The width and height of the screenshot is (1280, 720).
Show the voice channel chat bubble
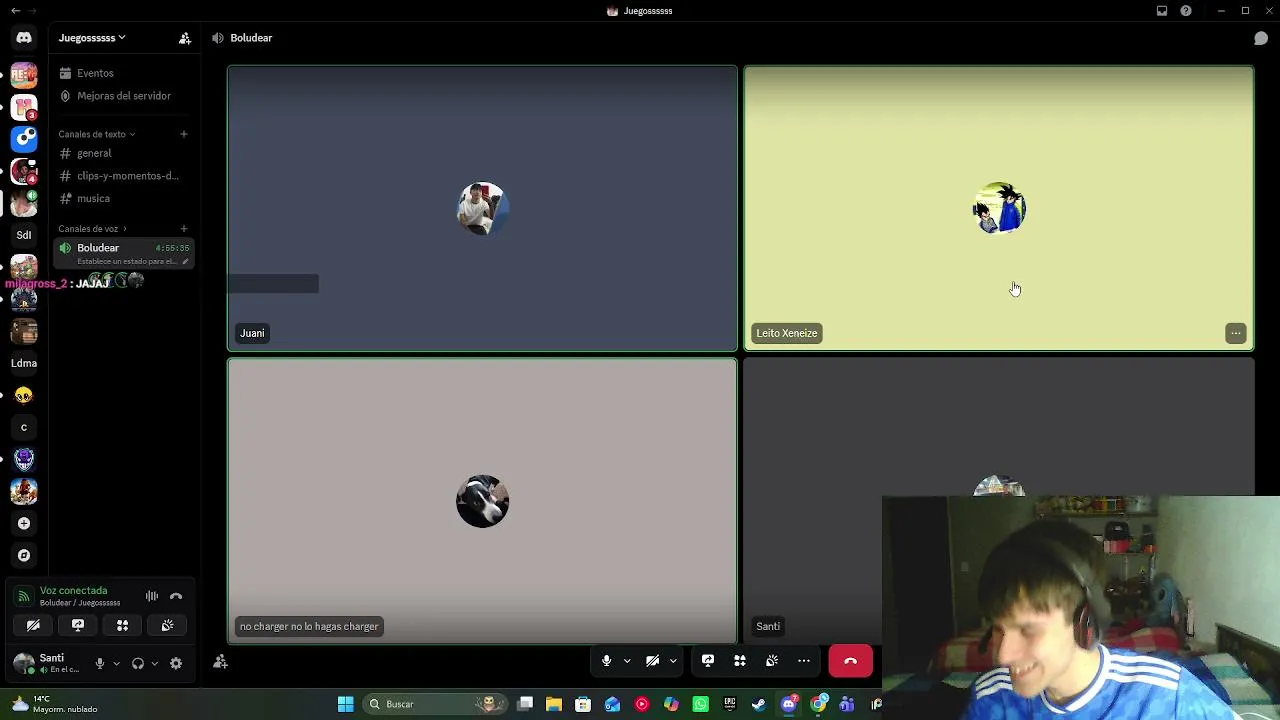tap(1261, 38)
